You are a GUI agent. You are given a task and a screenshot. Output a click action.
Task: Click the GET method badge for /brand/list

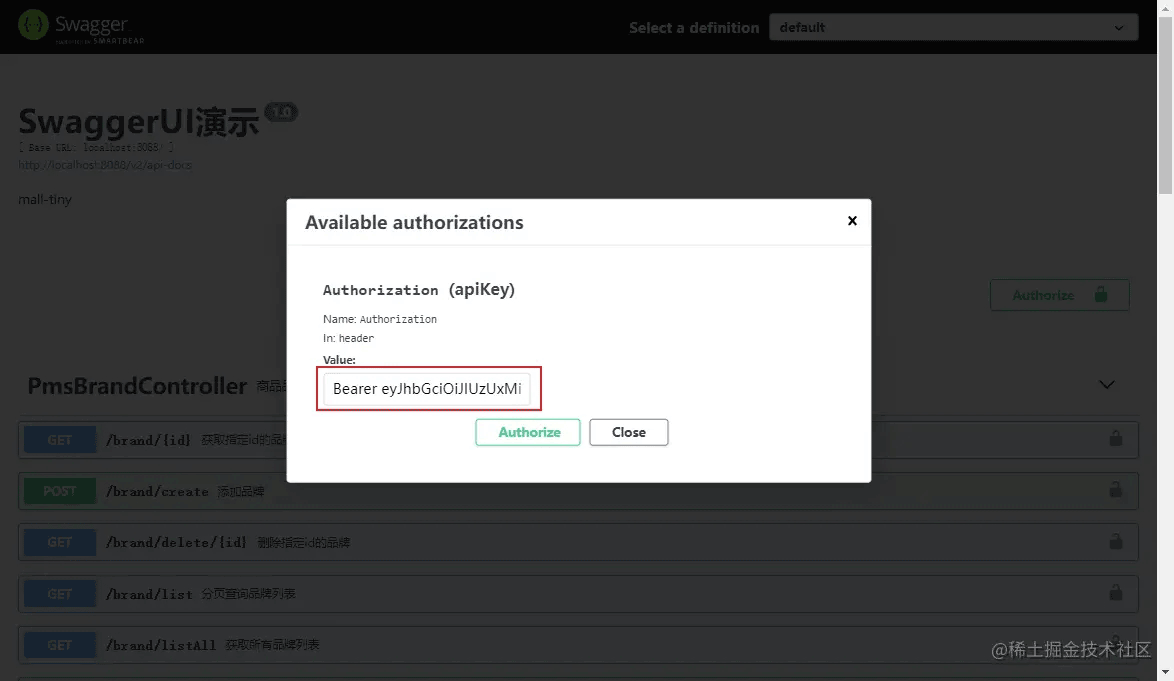(x=60, y=593)
